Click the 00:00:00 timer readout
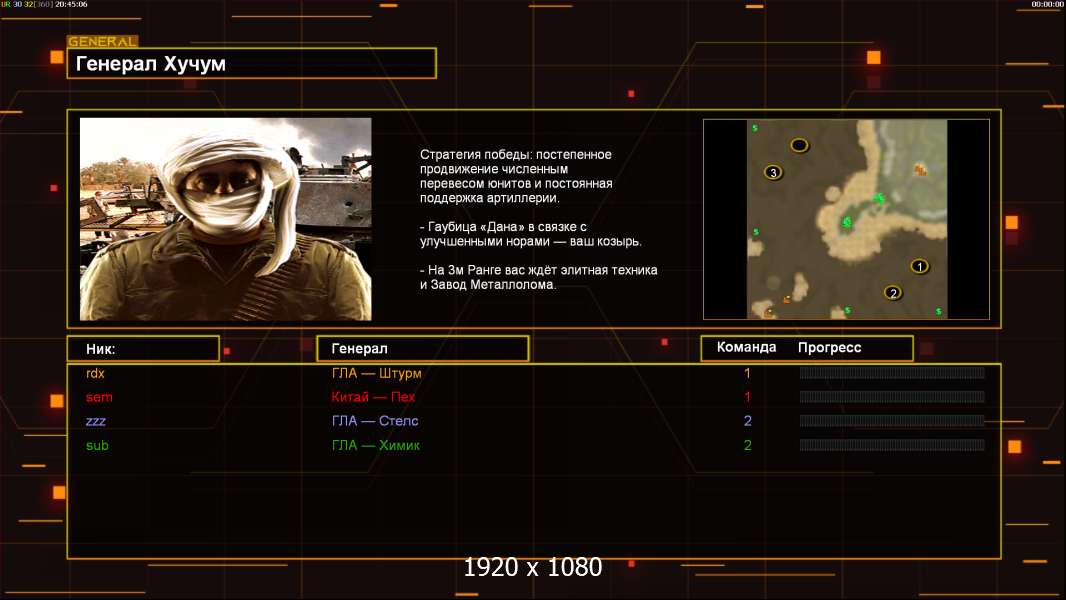Viewport: 1066px width, 600px height. tap(1047, 4)
